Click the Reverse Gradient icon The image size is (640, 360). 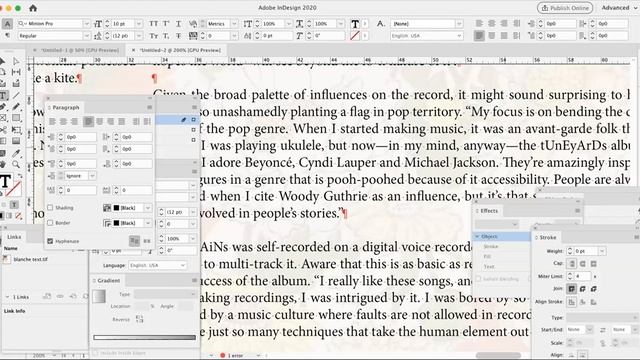click(140, 319)
